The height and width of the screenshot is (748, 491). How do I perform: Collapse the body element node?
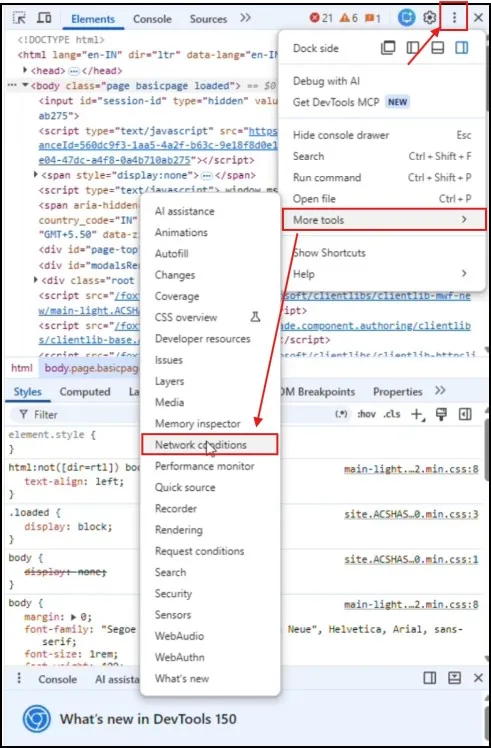coord(25,86)
